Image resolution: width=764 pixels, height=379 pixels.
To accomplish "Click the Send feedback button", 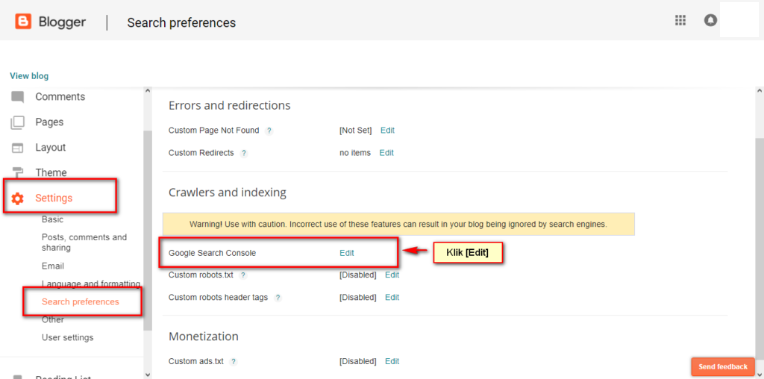I will click(x=723, y=367).
